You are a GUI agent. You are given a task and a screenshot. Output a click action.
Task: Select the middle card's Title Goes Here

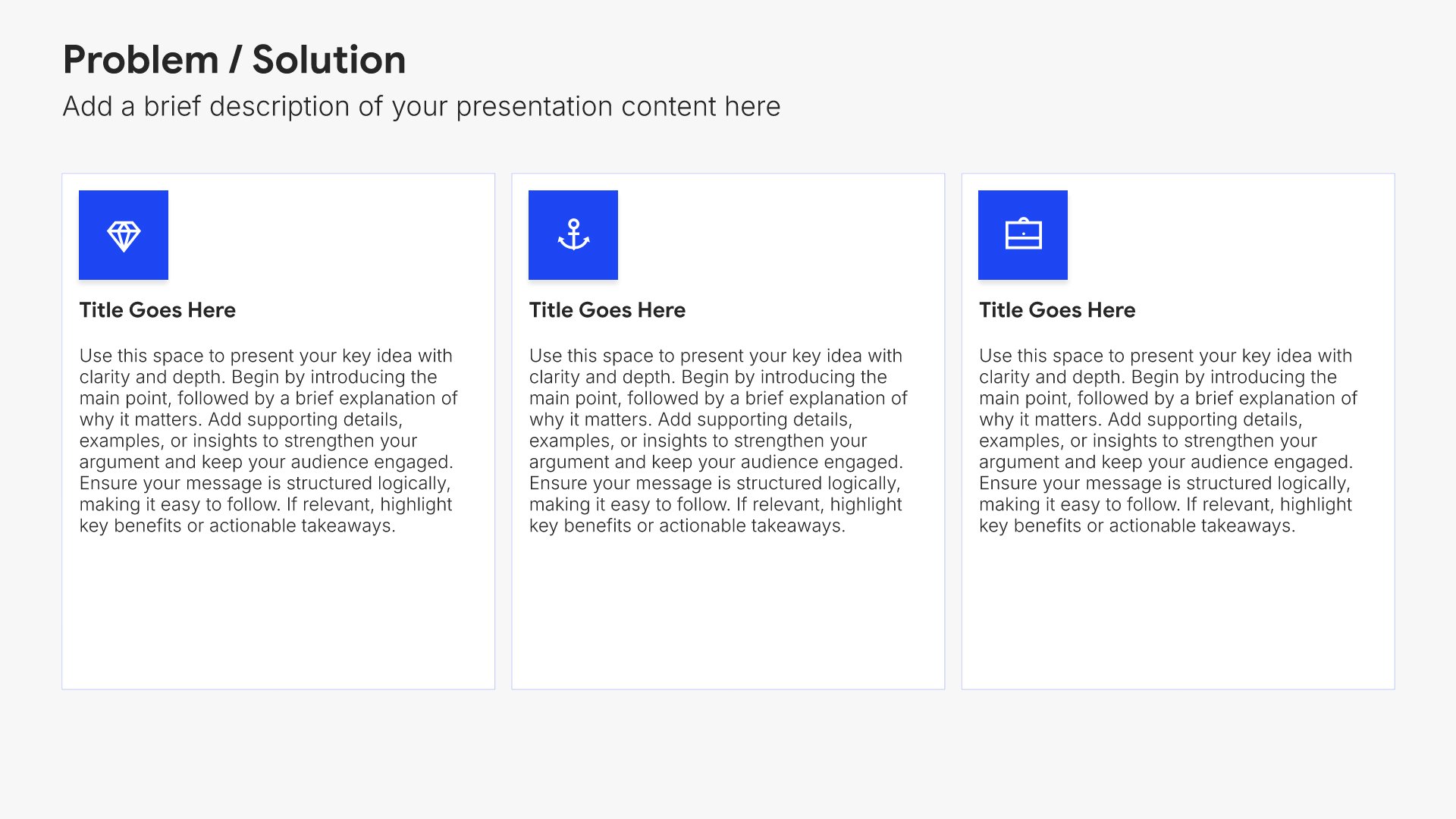[607, 310]
